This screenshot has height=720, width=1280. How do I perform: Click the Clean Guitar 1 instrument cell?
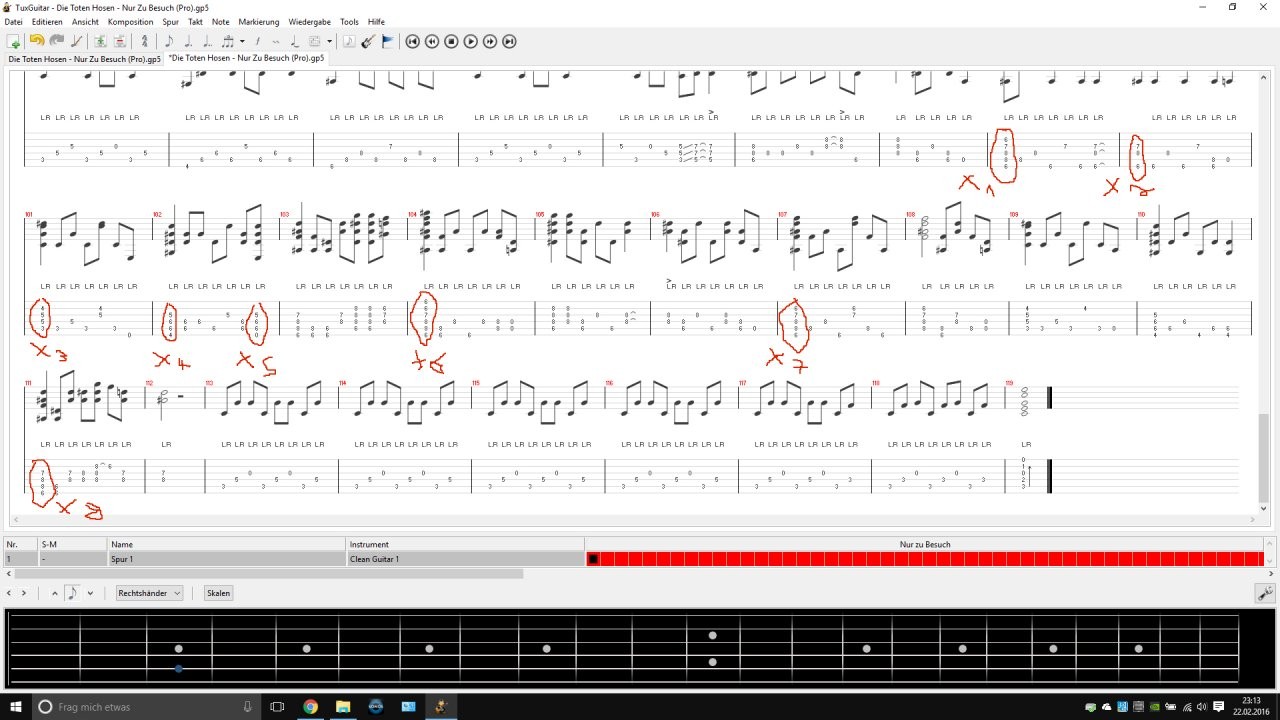(x=465, y=559)
